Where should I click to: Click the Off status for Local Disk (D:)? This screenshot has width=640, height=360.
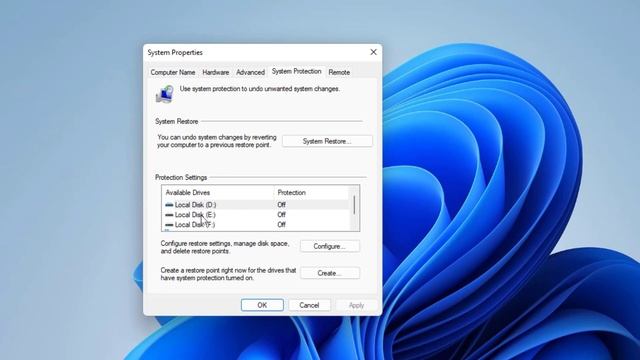pyautogui.click(x=281, y=205)
